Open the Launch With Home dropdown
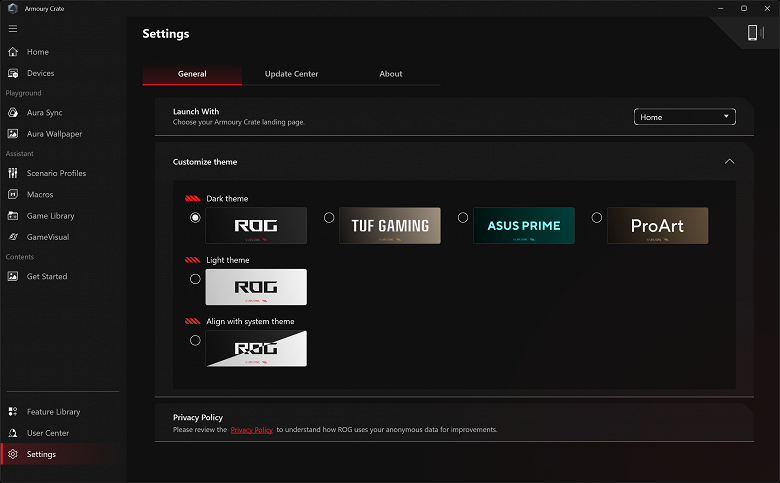The height and width of the screenshot is (483, 780). click(685, 117)
